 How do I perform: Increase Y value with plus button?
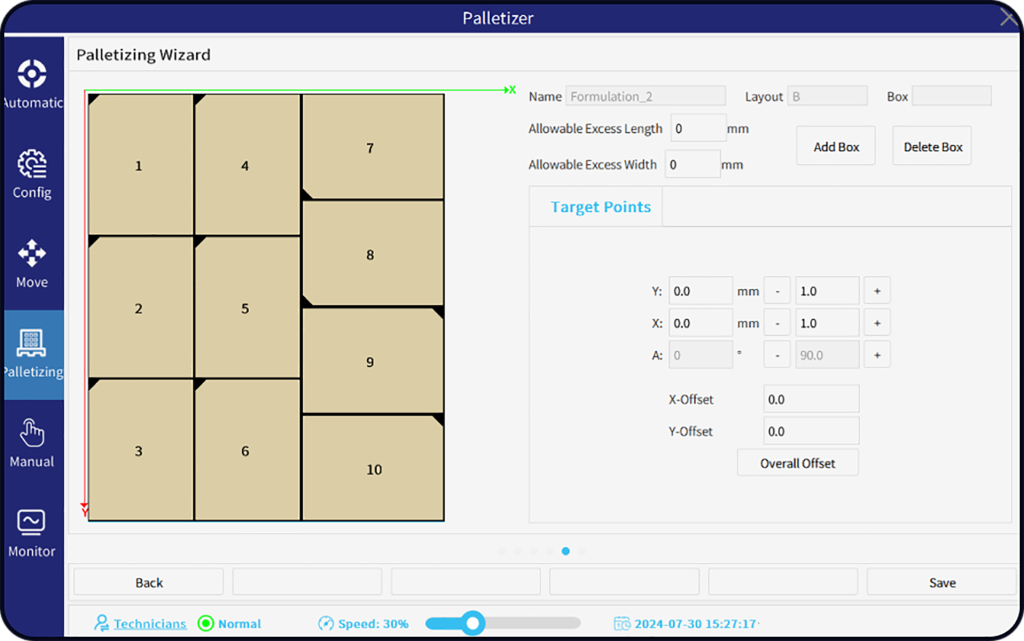pos(877,291)
